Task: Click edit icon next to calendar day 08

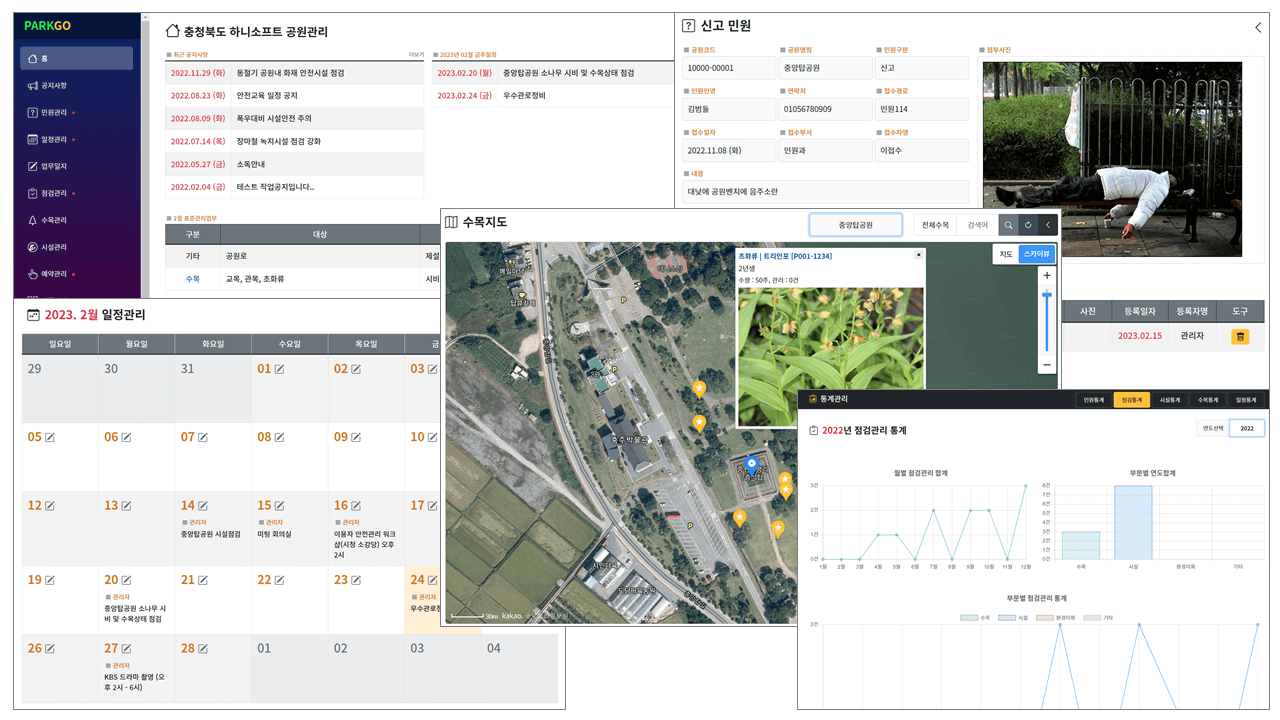Action: 280,438
